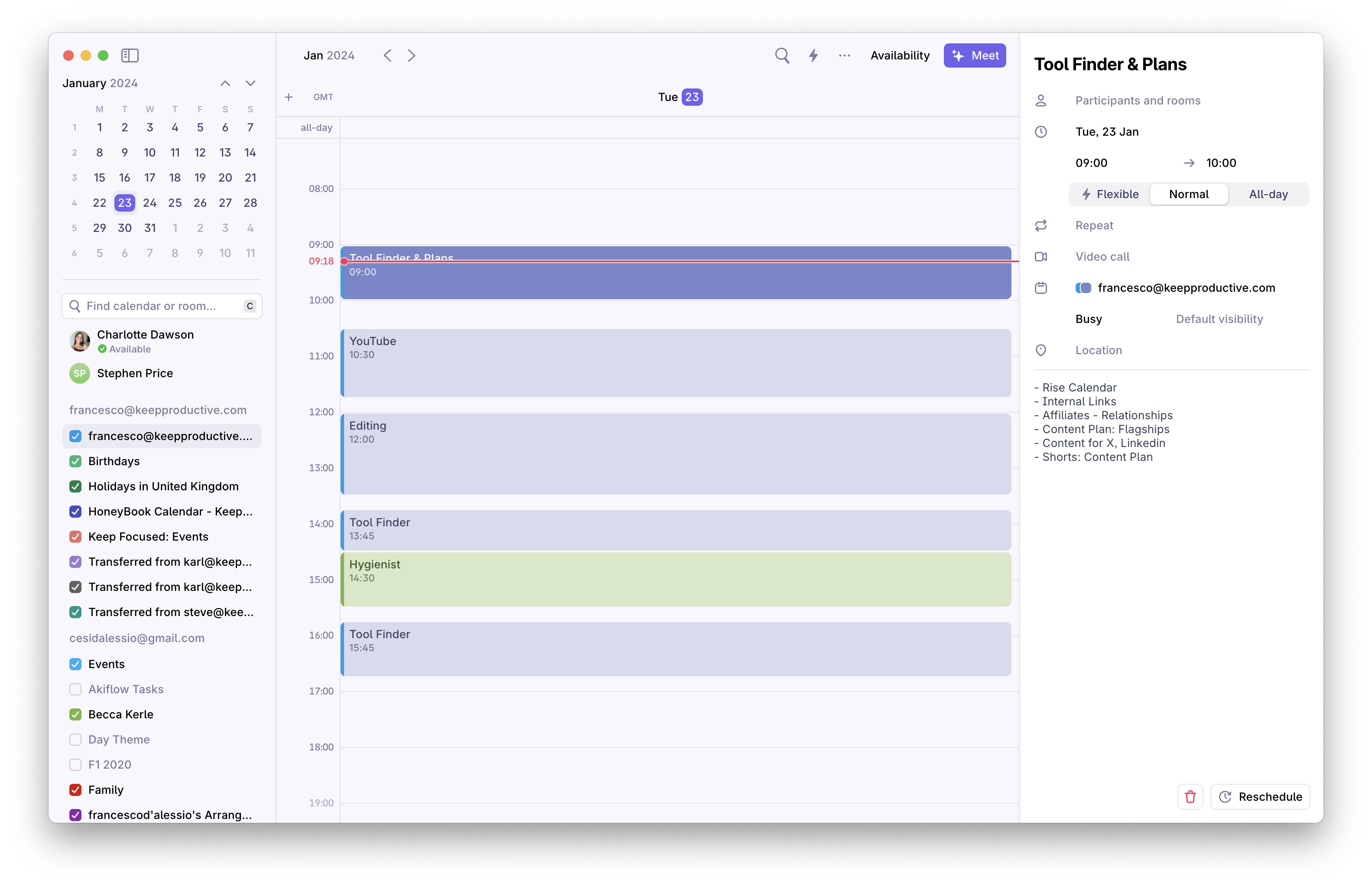
Task: Toggle the sidebar panel icon top-left
Action: tap(130, 55)
